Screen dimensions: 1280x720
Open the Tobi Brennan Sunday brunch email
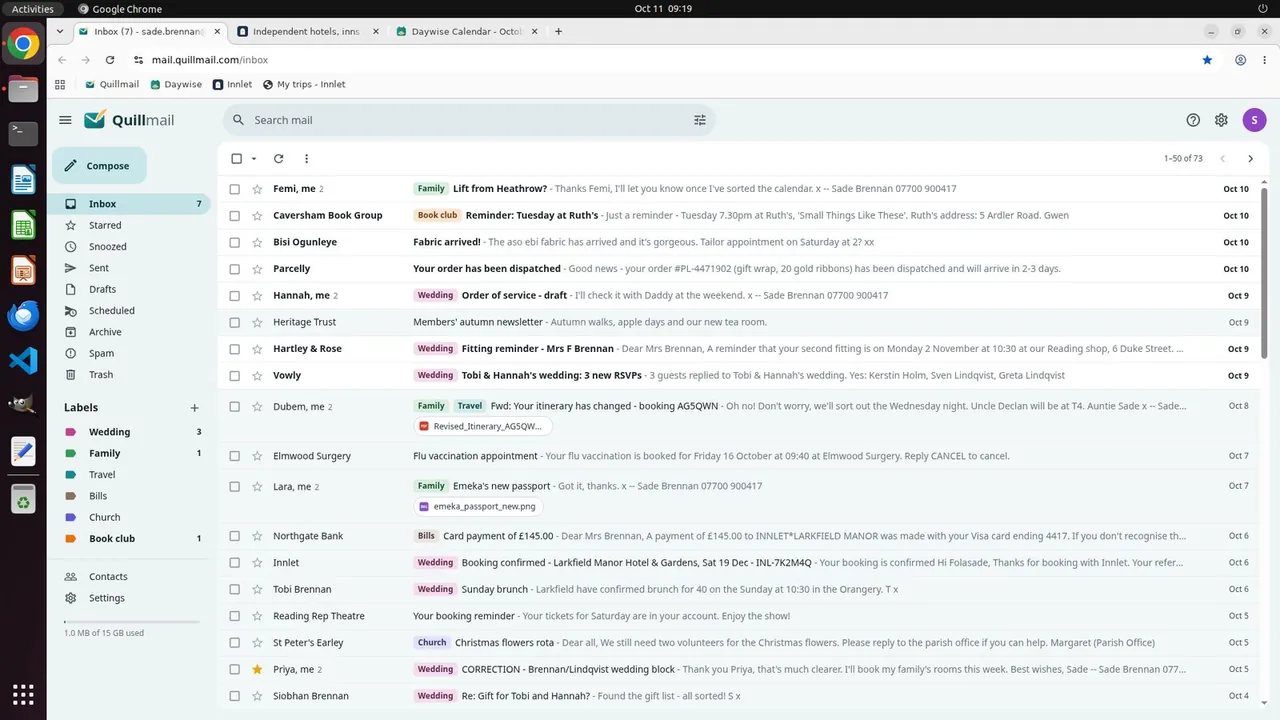[739, 589]
